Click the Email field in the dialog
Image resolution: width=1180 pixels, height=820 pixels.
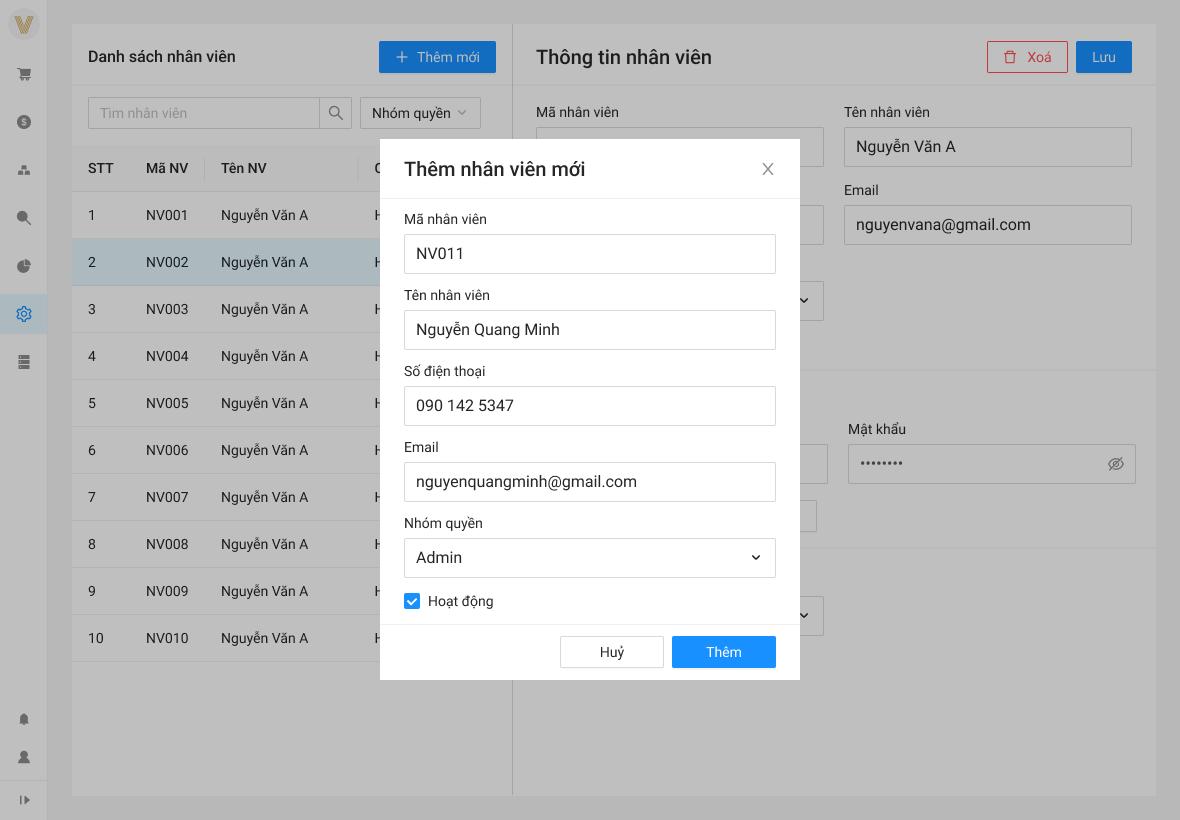(x=589, y=482)
